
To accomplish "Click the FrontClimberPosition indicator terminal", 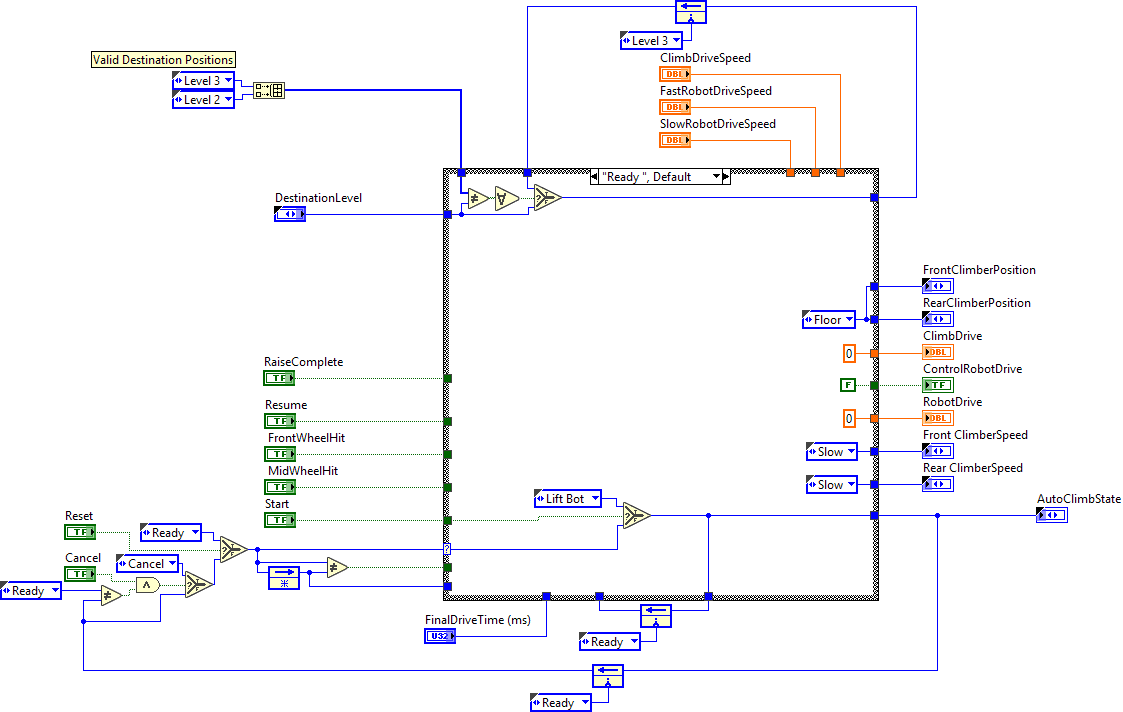I will coord(938,287).
